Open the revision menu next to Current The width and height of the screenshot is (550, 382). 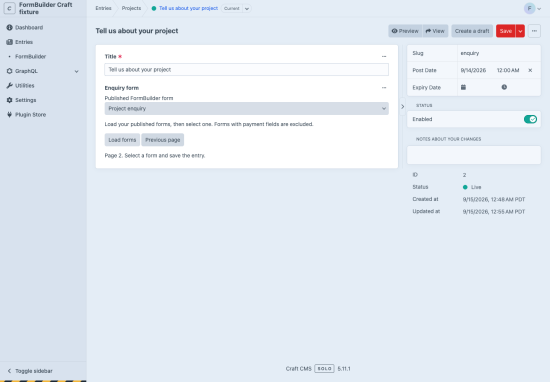247,8
